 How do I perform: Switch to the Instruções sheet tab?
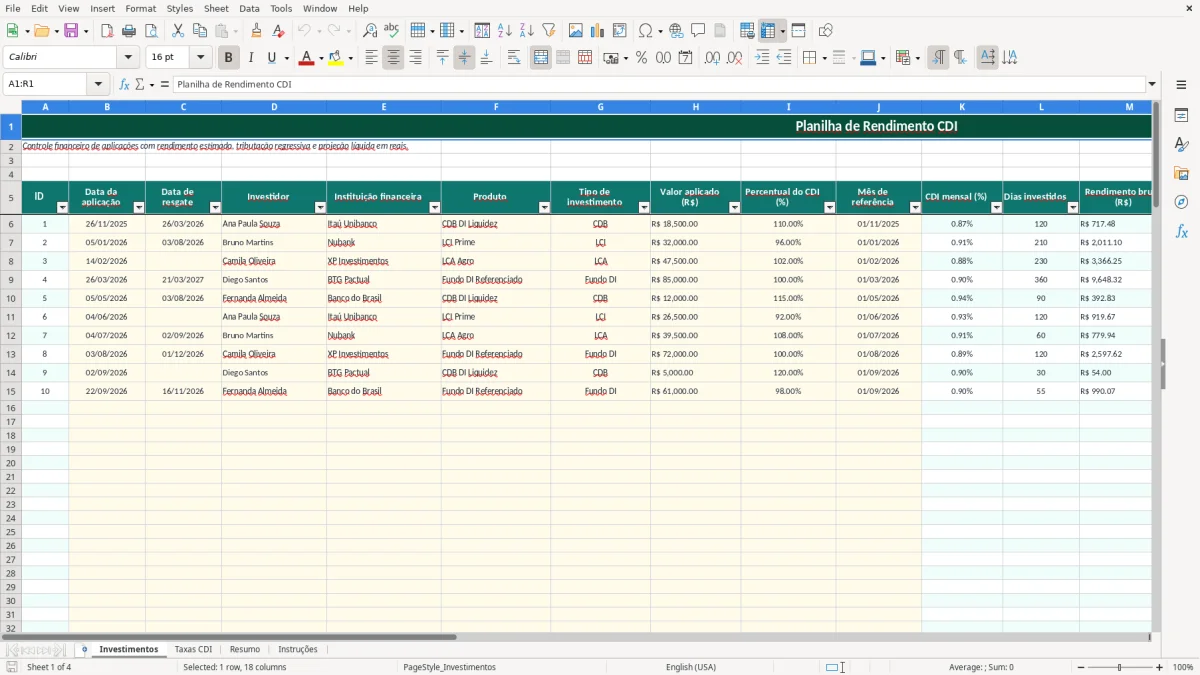[298, 650]
